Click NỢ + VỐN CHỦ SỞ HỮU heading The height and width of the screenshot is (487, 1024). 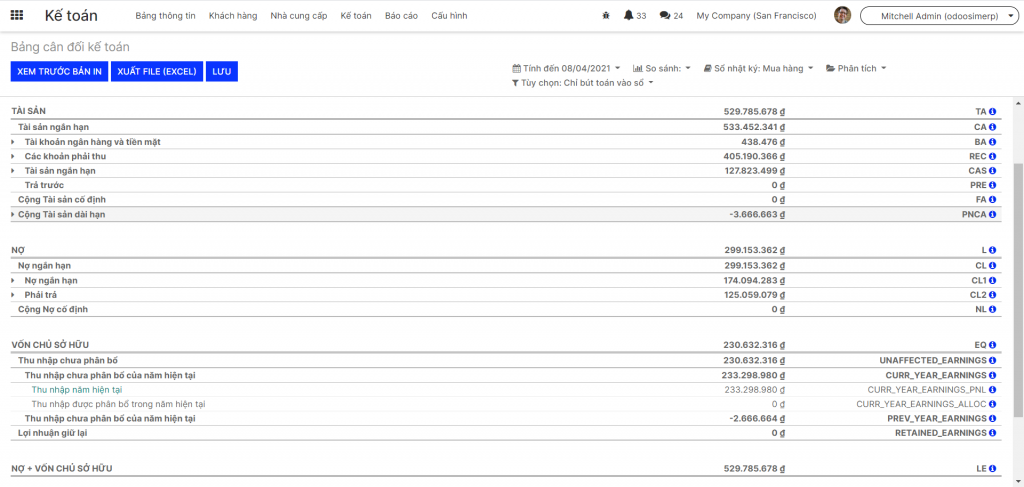(x=62, y=469)
